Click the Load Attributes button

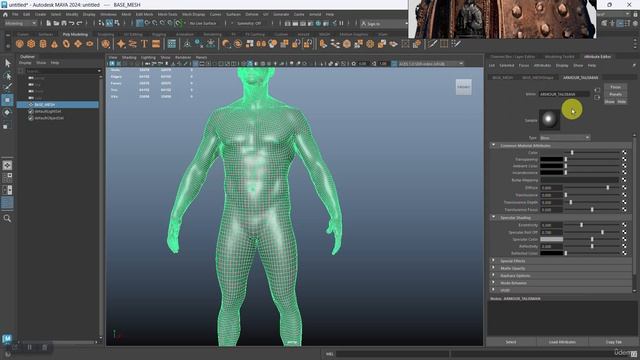click(x=562, y=342)
